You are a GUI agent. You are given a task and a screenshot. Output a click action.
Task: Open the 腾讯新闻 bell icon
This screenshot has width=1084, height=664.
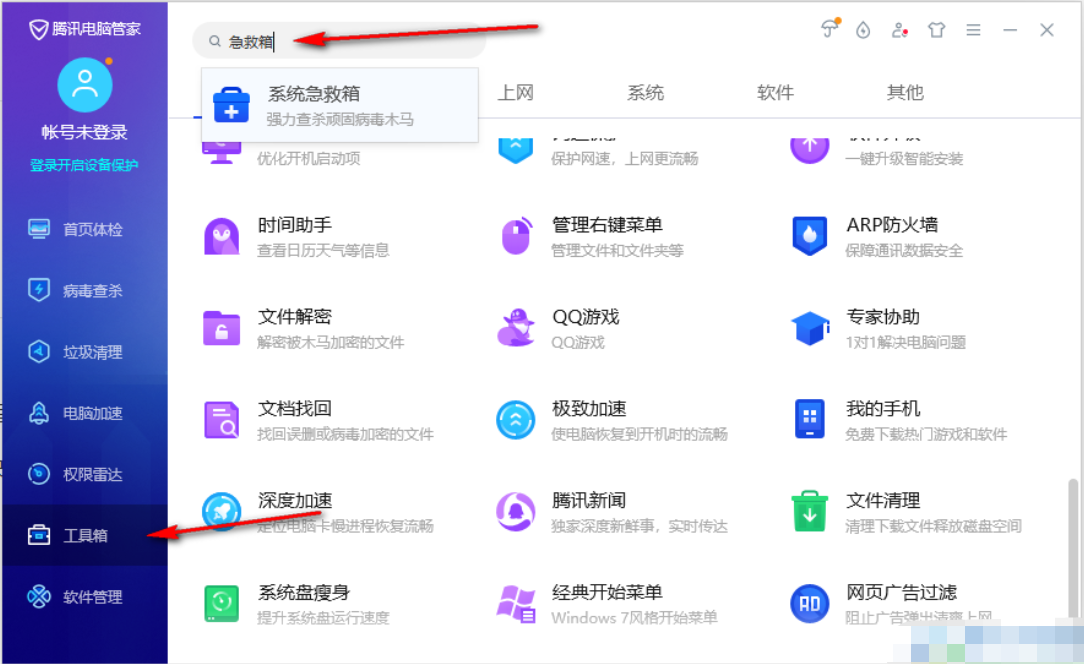(x=516, y=512)
